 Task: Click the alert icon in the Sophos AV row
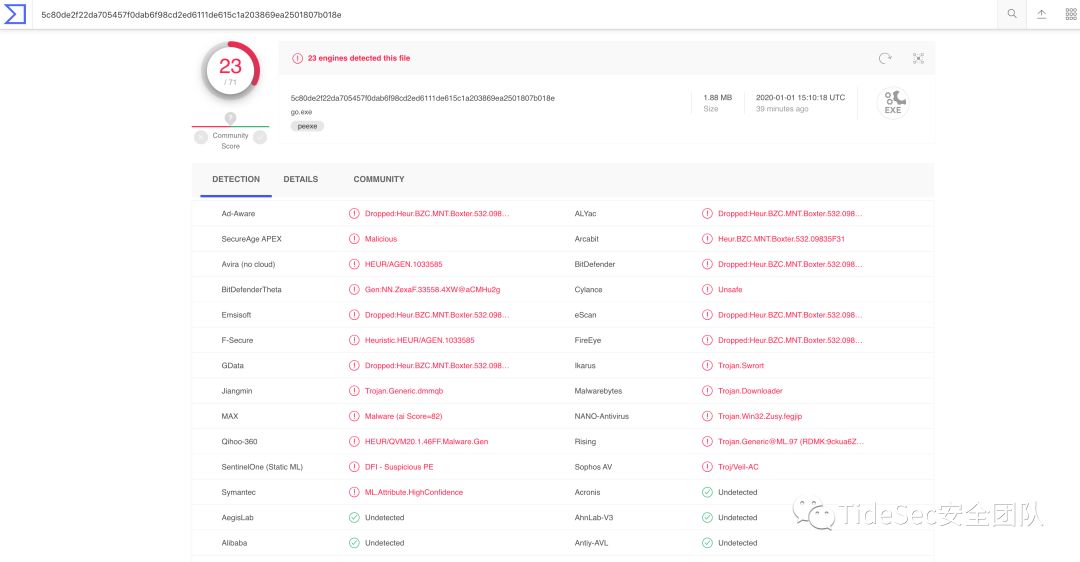tap(707, 467)
